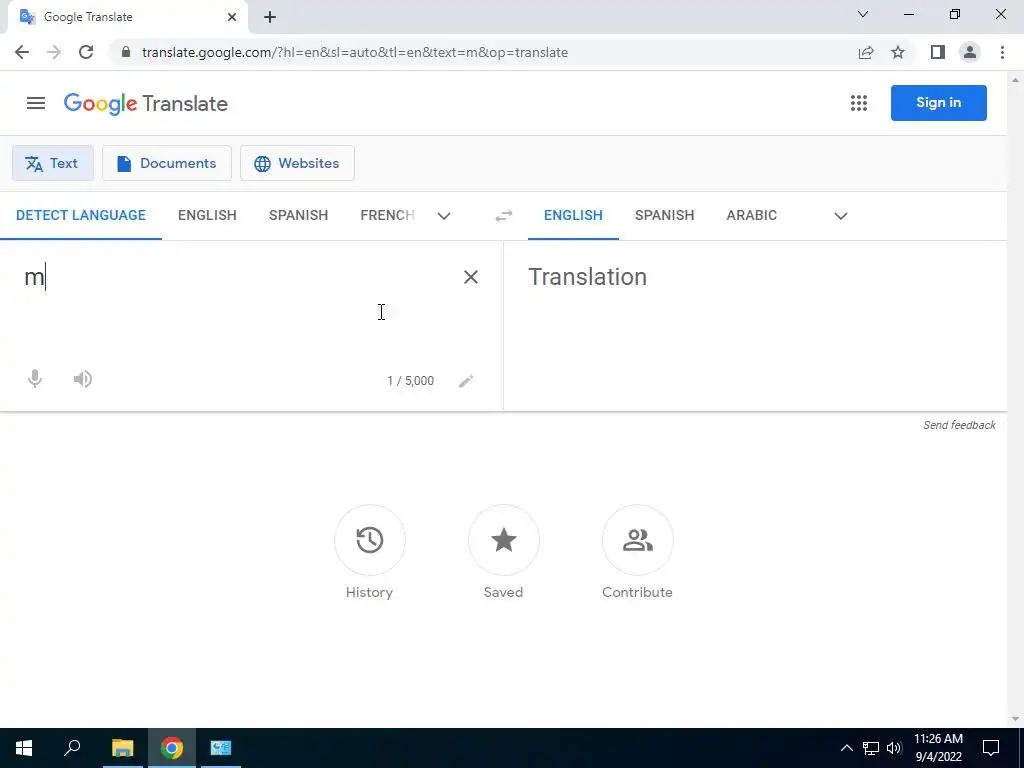Click the browser address bar URL

(355, 52)
